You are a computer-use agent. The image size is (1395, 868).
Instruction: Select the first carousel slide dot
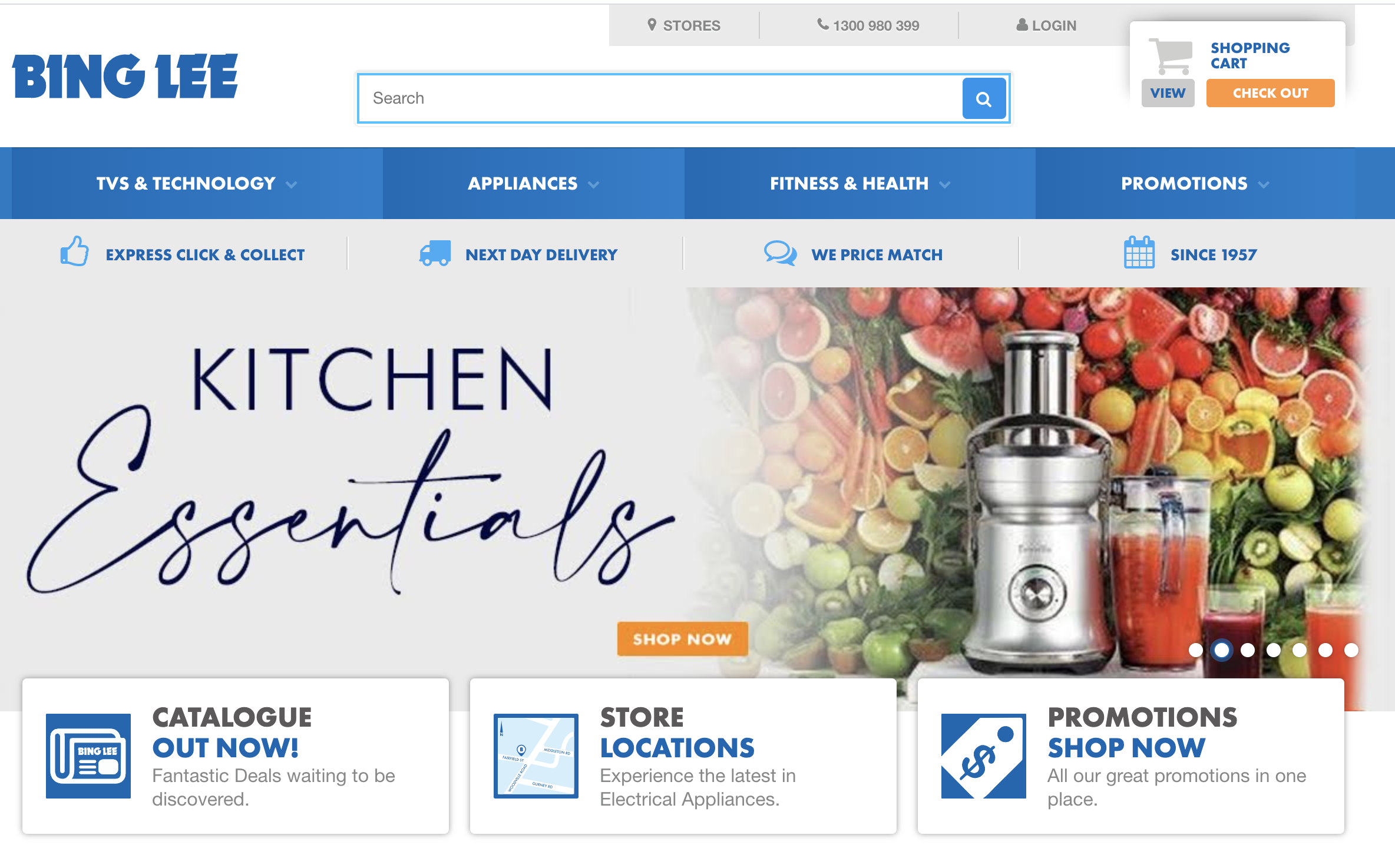pos(1196,650)
